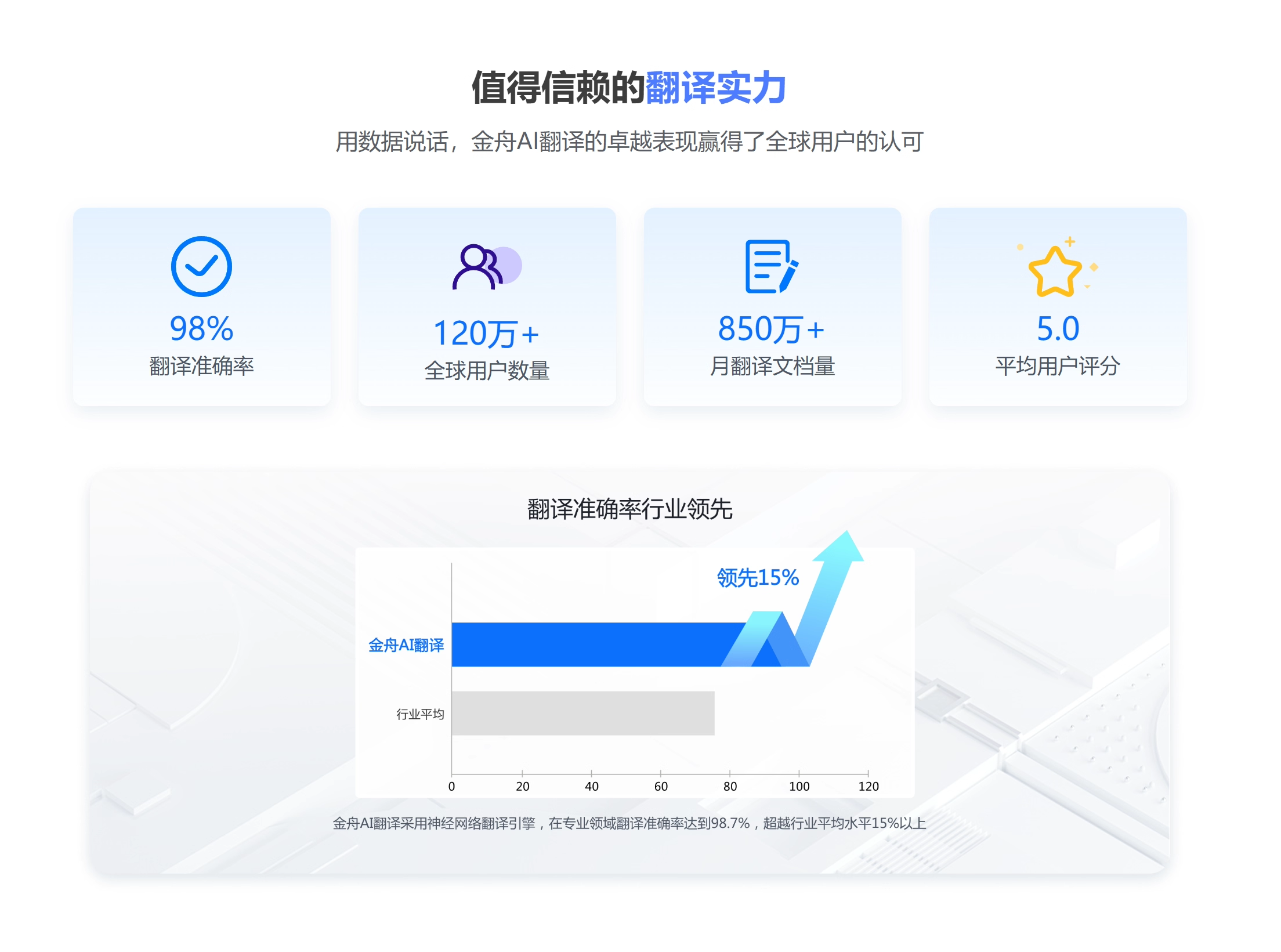
Task: Click the 平均用户评分 card label
Action: [1058, 366]
